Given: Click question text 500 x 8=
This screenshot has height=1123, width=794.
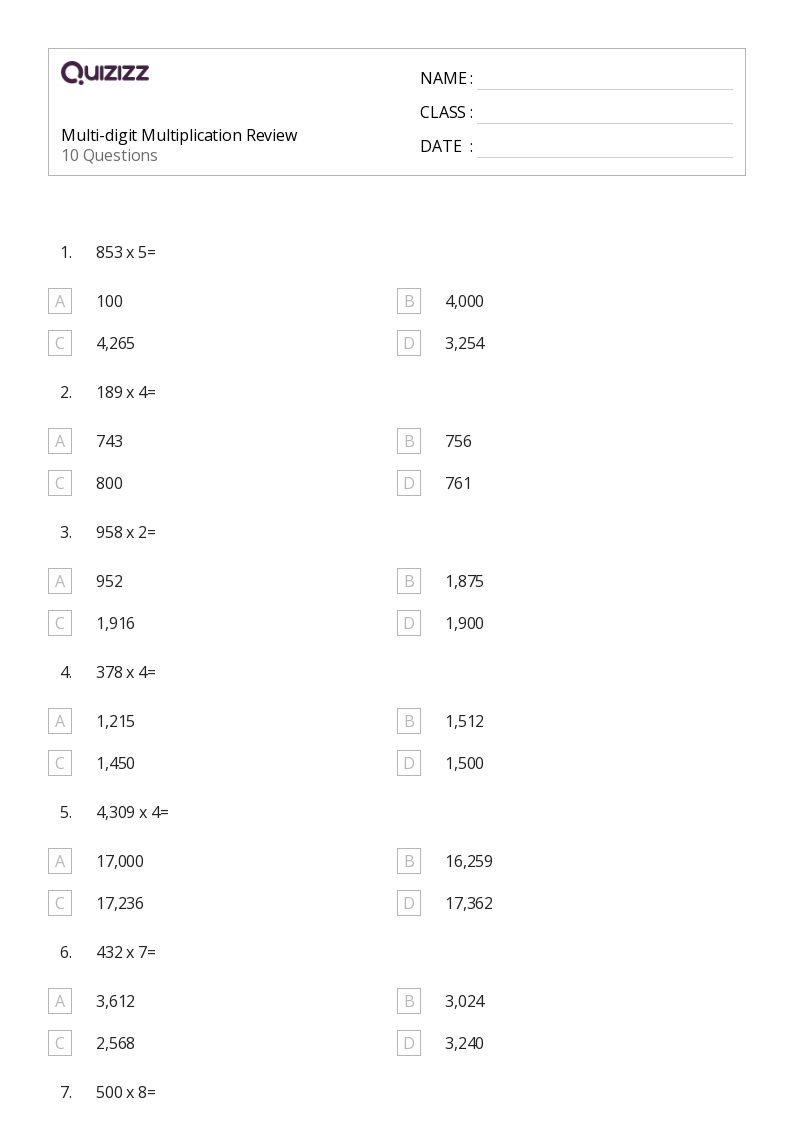Looking at the screenshot, I should tap(126, 1092).
